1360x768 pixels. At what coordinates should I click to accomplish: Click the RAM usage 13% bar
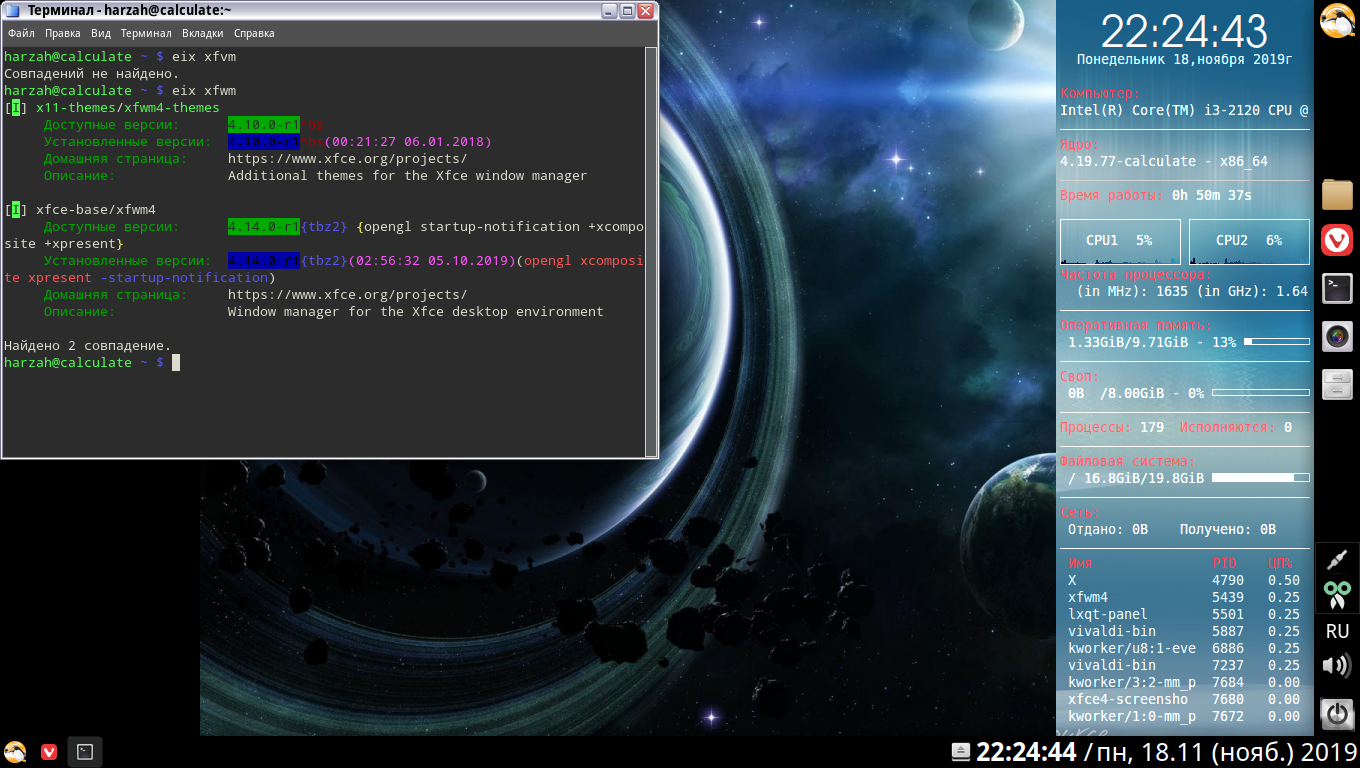coord(1276,342)
